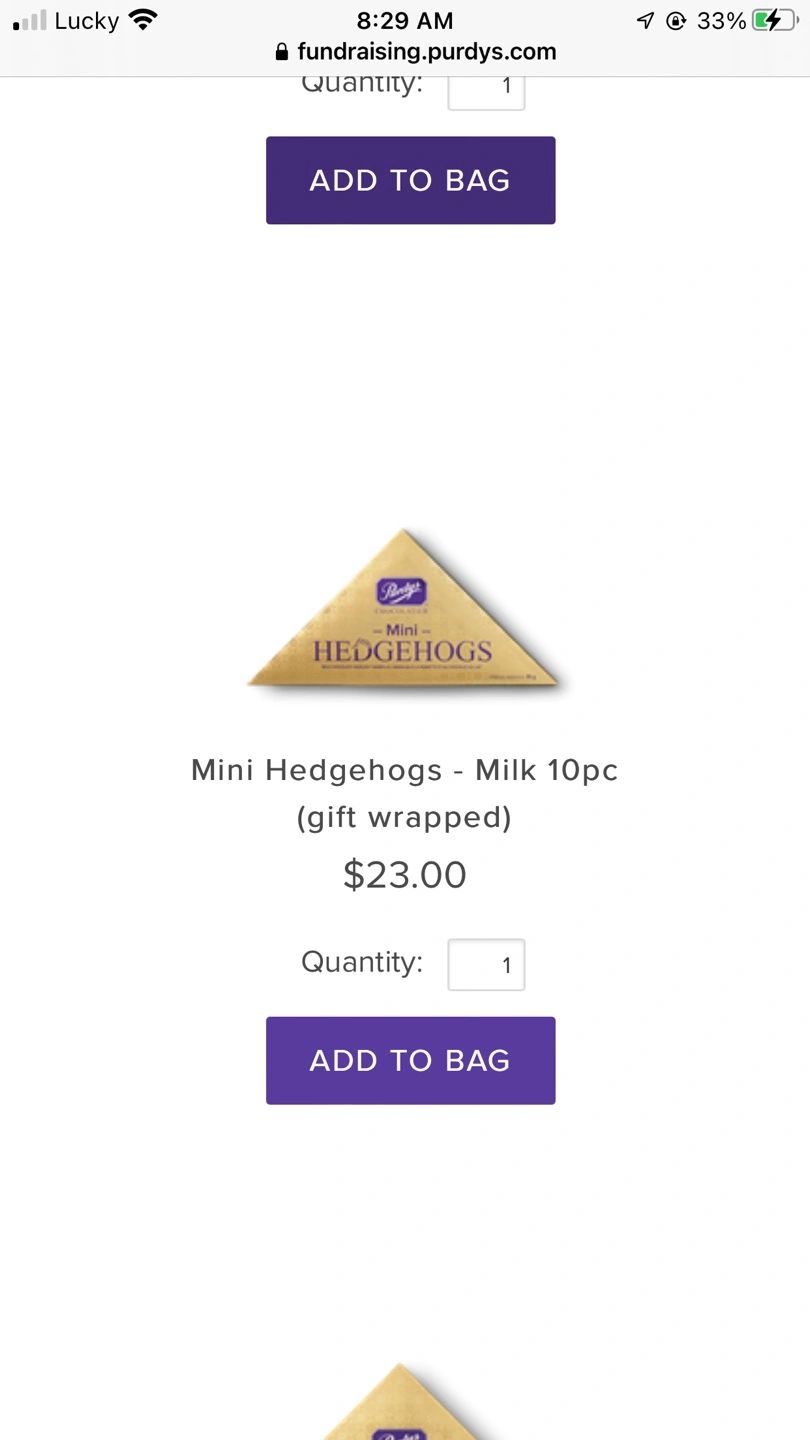Tap the cellular signal bars icon
This screenshot has width=810, height=1440.
[x=30, y=20]
